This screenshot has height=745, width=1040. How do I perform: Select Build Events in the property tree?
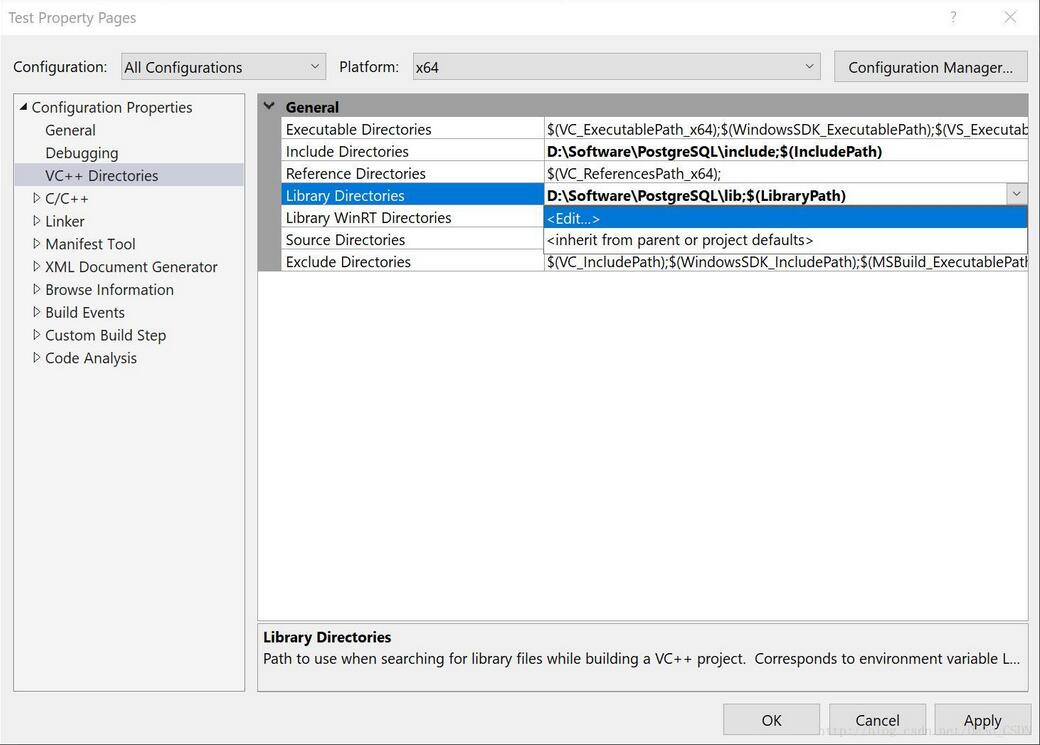pyautogui.click(x=85, y=312)
